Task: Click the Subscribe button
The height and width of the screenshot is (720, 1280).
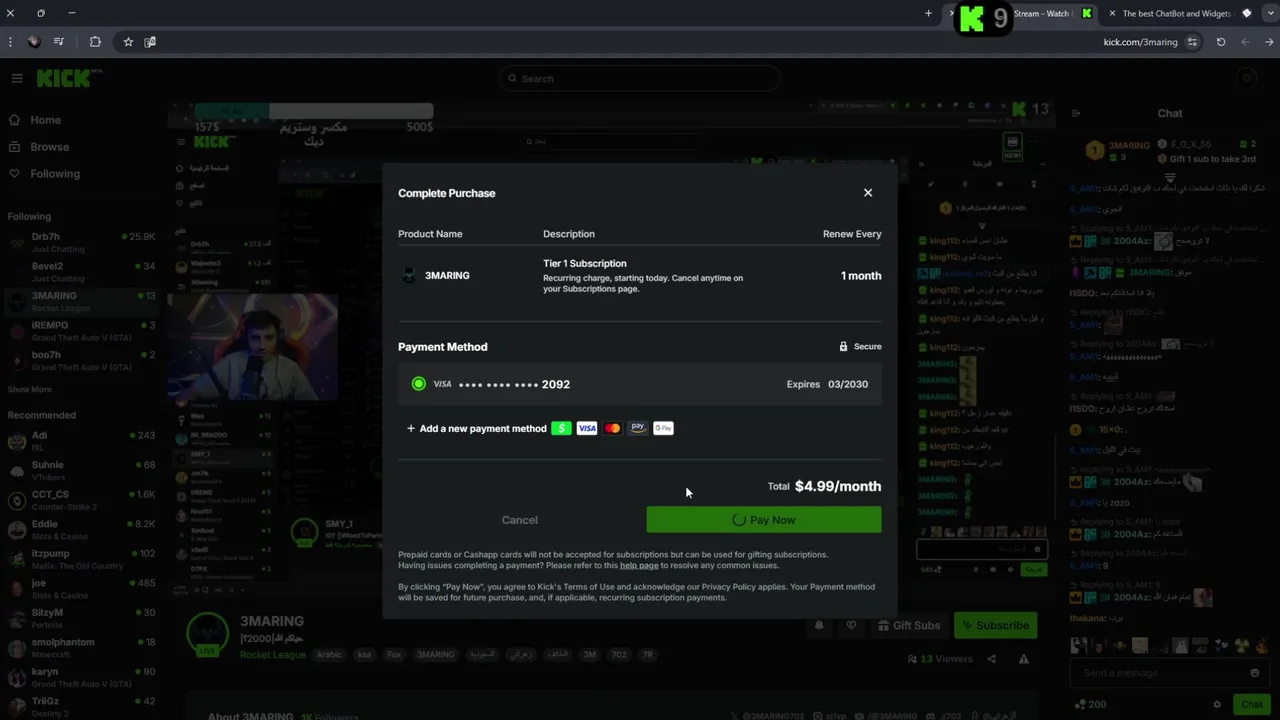Action: pyautogui.click(x=995, y=626)
